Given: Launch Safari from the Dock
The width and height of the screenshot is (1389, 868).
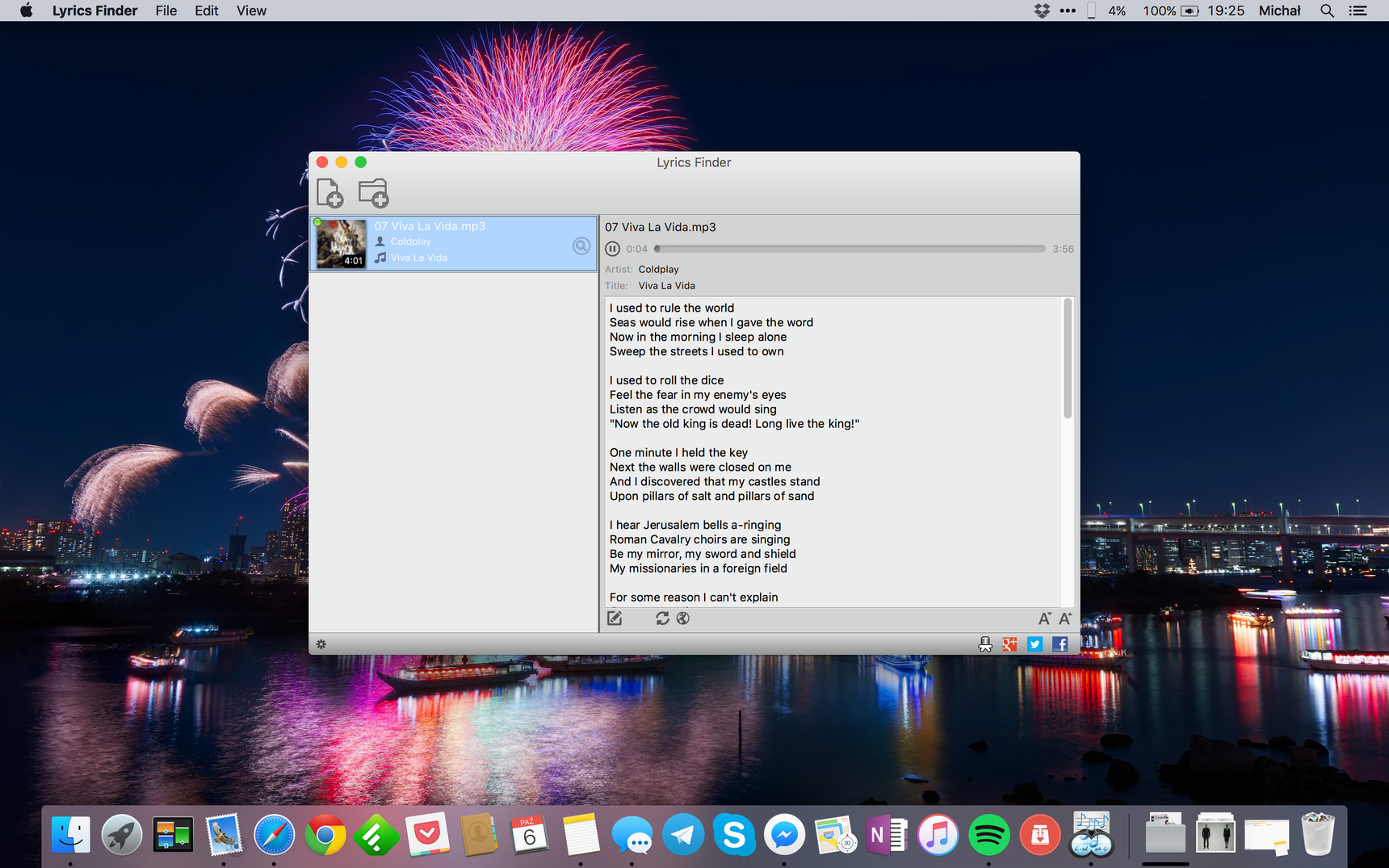Looking at the screenshot, I should tap(275, 835).
